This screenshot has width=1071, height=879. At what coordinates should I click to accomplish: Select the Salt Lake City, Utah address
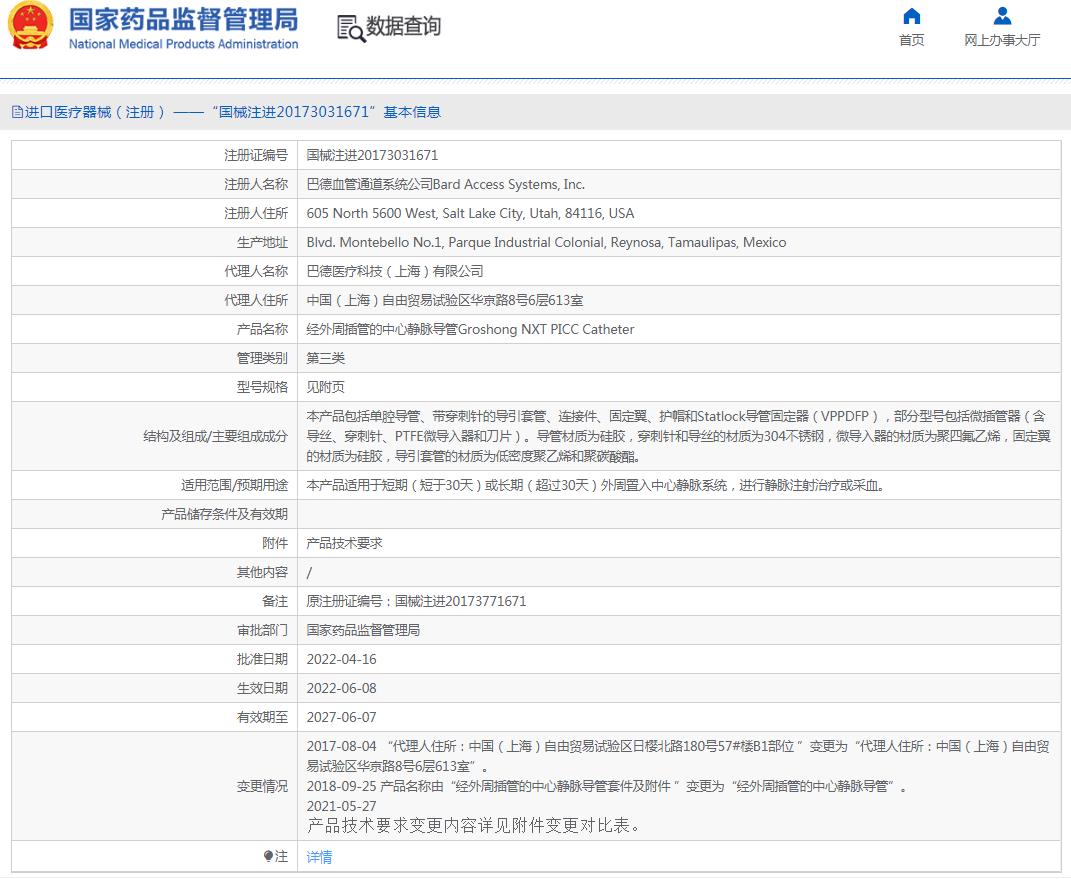[470, 213]
